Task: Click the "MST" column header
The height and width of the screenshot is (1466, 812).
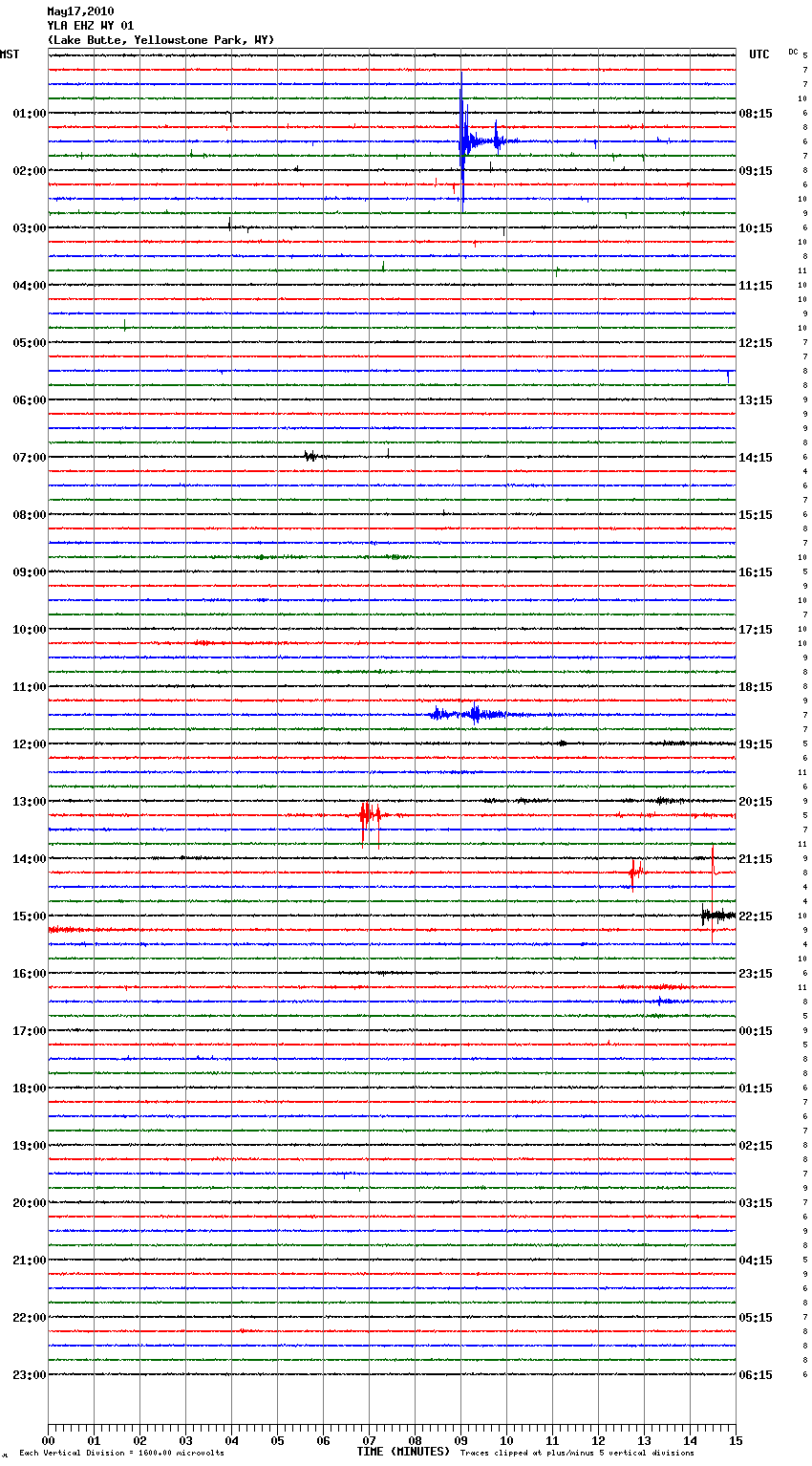Action: pos(10,54)
